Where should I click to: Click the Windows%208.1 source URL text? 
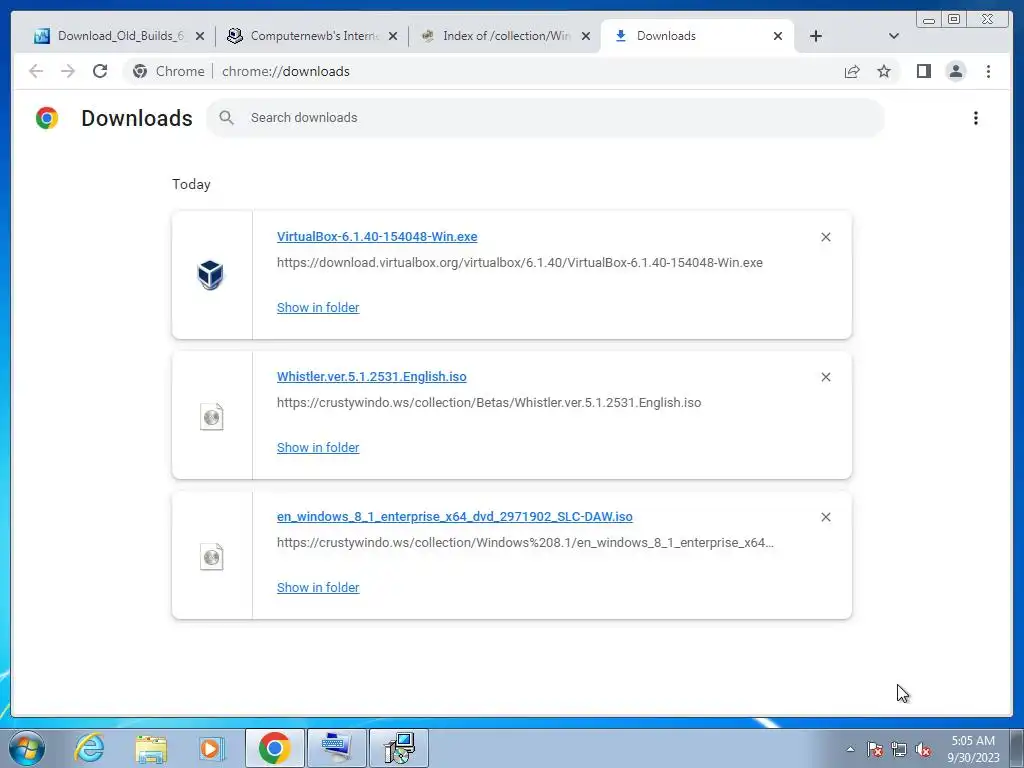click(525, 542)
